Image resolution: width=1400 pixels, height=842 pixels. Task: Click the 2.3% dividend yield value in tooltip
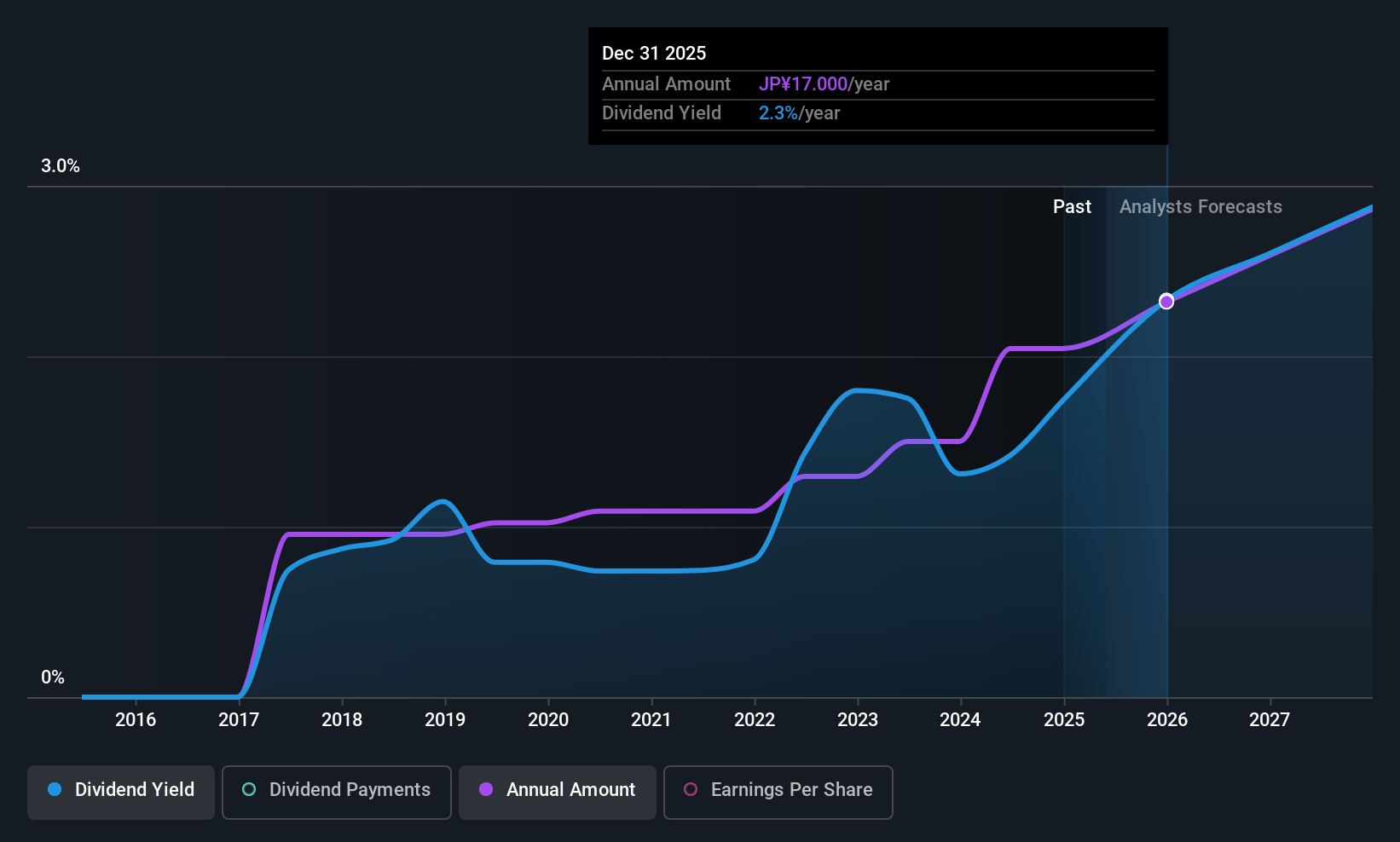[x=778, y=113]
